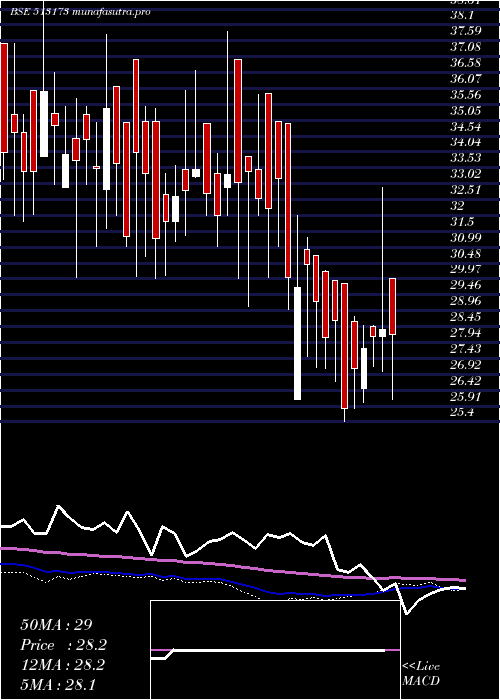Click the 50MA : 29 indicator readout
This screenshot has width=500, height=700.
pyautogui.click(x=57, y=625)
